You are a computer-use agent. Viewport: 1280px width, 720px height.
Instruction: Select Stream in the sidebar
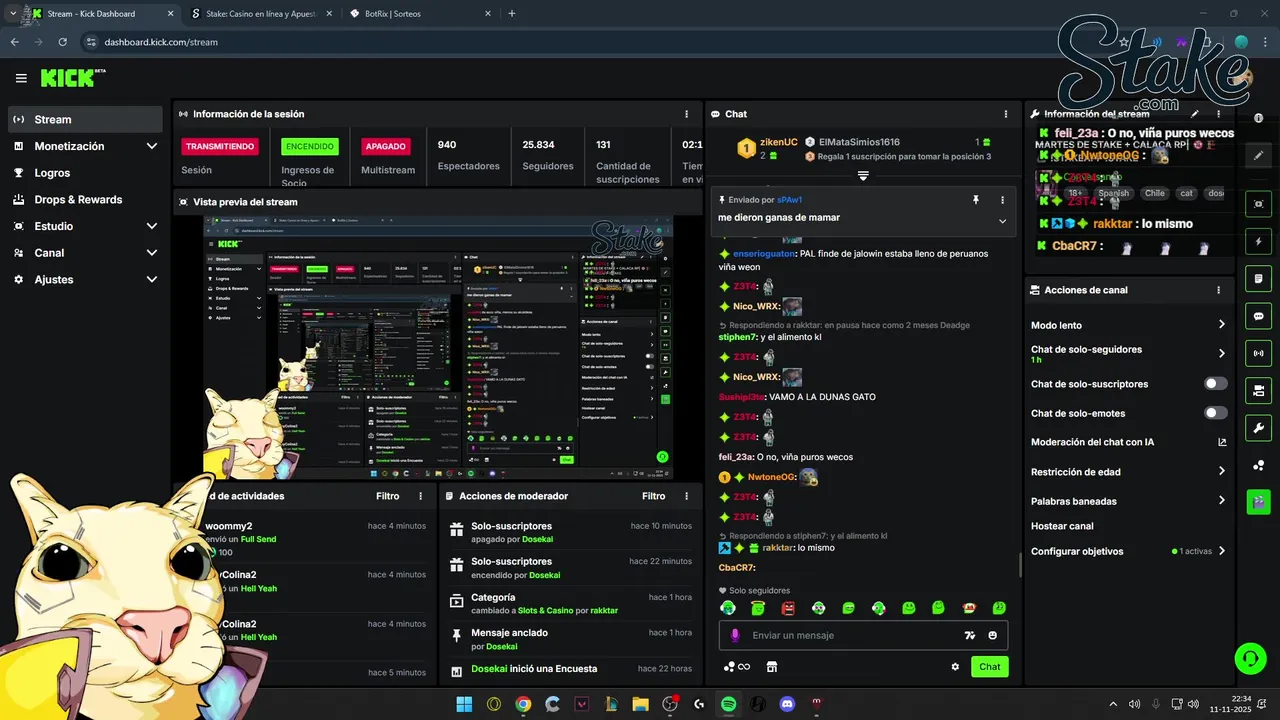click(x=85, y=119)
